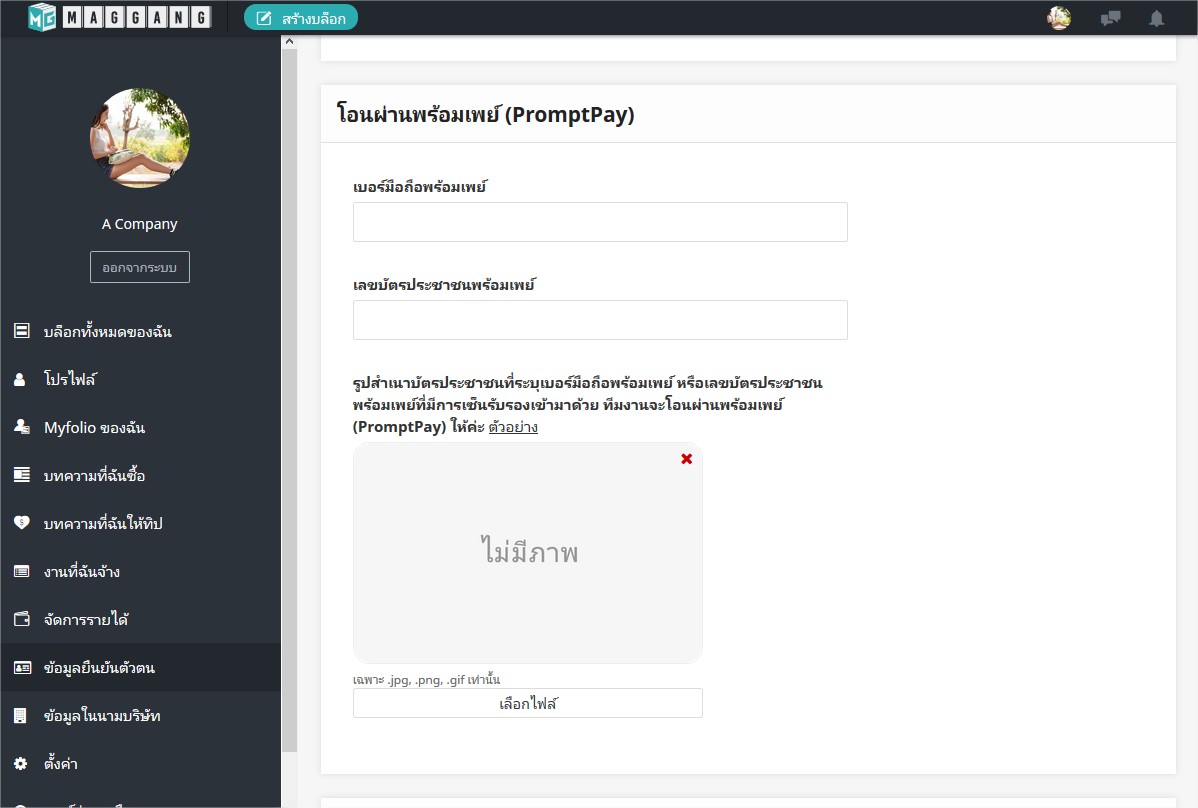Click the ไม่มีภาพ image placeholder
This screenshot has width=1198, height=808.
tap(528, 553)
